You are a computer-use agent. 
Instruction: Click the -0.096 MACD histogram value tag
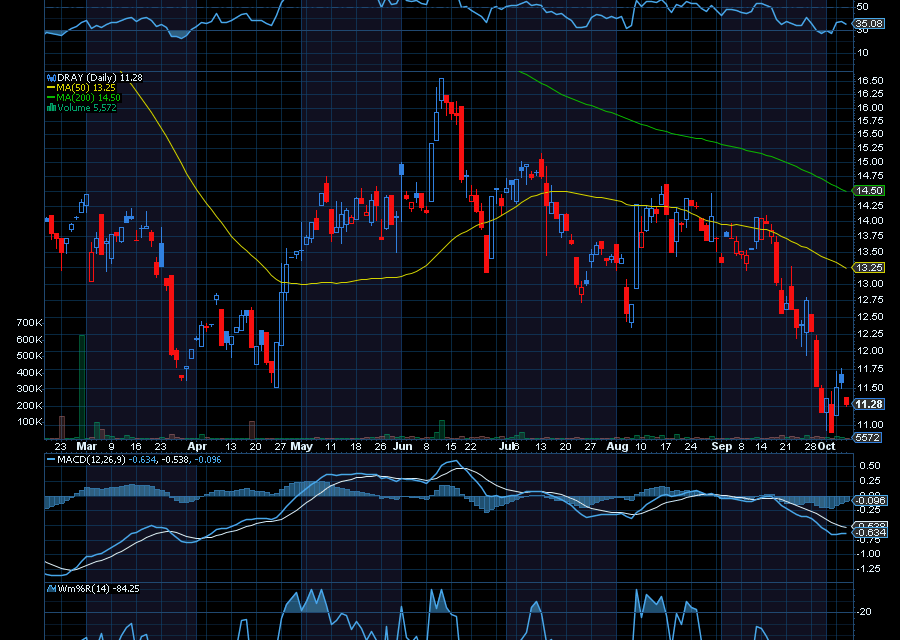click(870, 501)
